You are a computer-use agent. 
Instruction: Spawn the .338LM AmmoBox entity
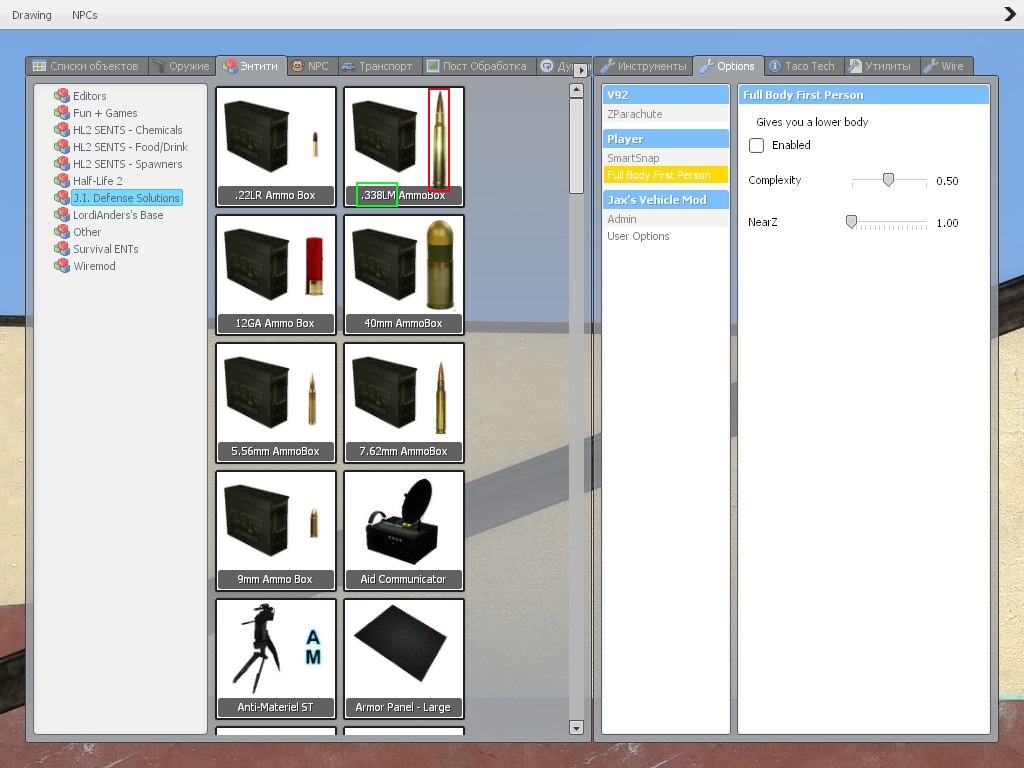[404, 147]
